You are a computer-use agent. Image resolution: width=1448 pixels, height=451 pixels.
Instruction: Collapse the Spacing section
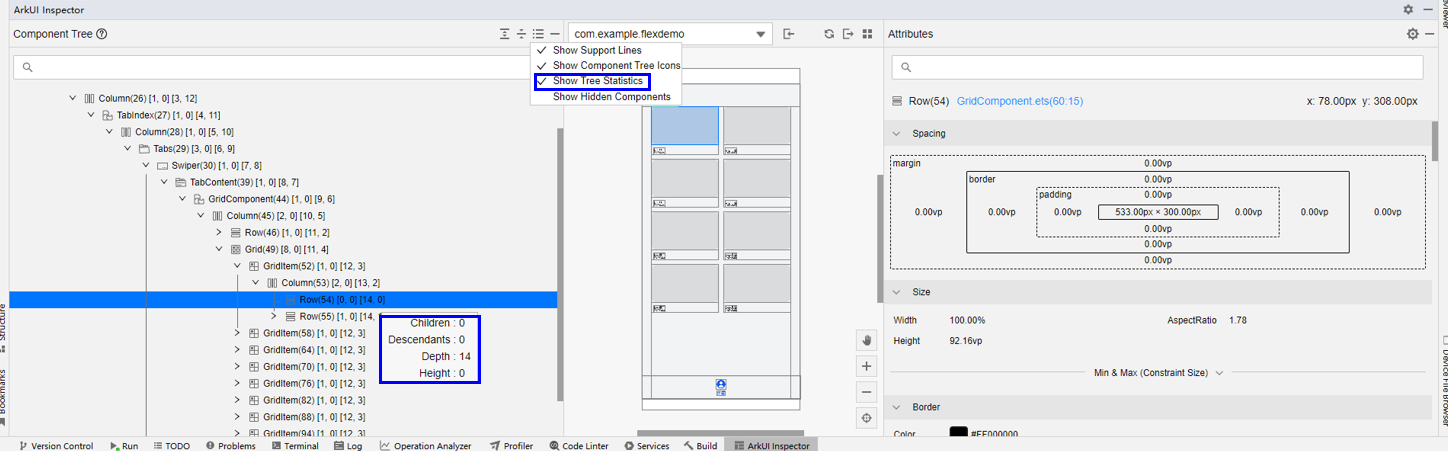(x=896, y=133)
